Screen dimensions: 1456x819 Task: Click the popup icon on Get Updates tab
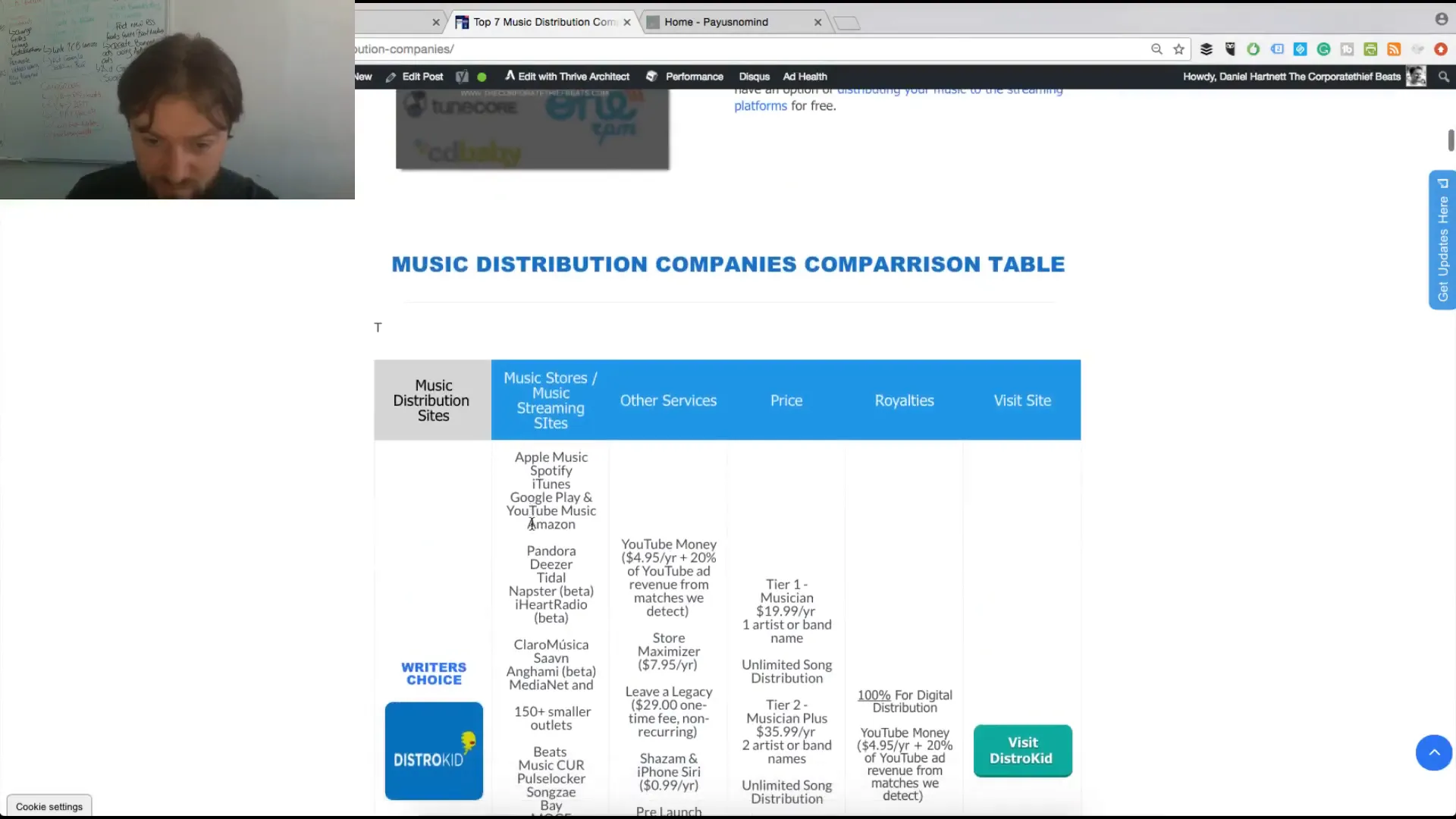coord(1443,183)
